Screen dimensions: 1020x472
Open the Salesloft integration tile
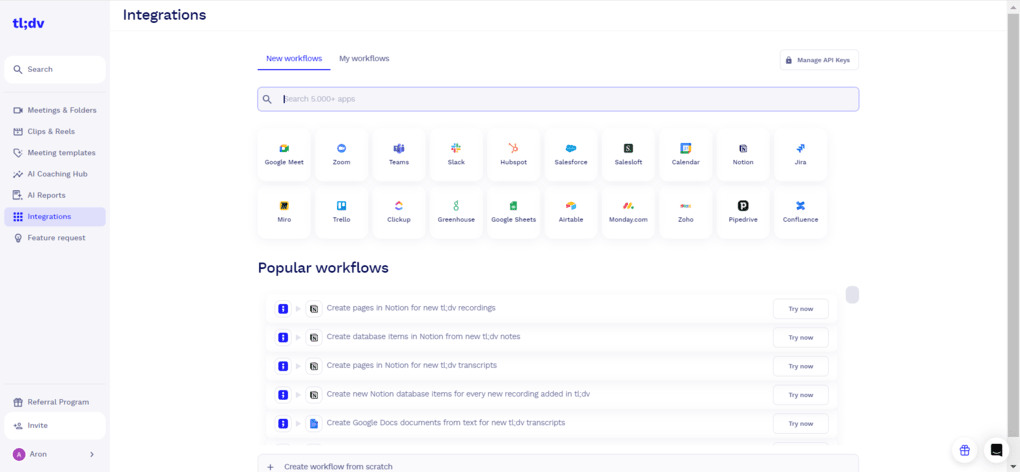628,155
